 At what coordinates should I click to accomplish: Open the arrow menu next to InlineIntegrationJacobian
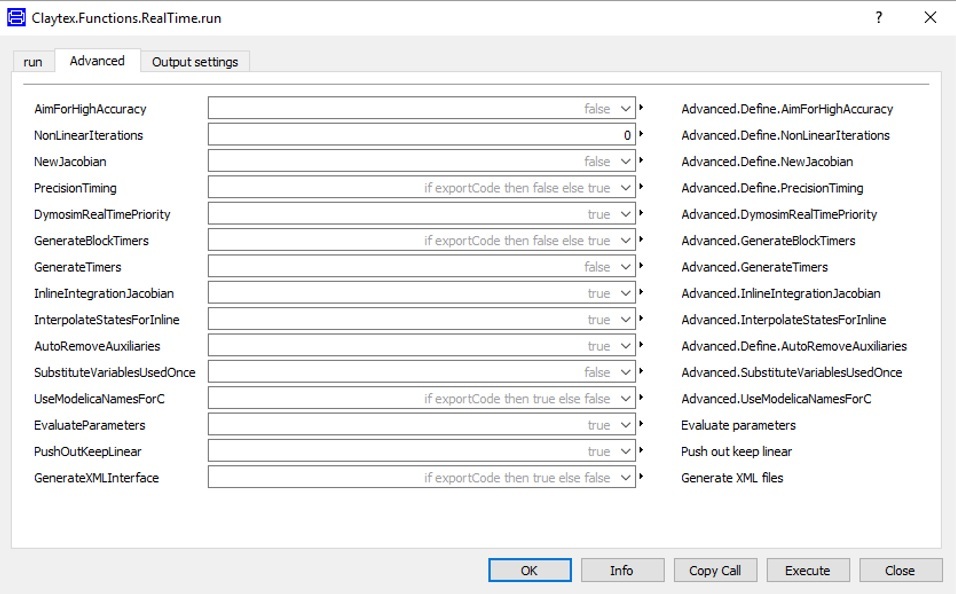tap(641, 292)
